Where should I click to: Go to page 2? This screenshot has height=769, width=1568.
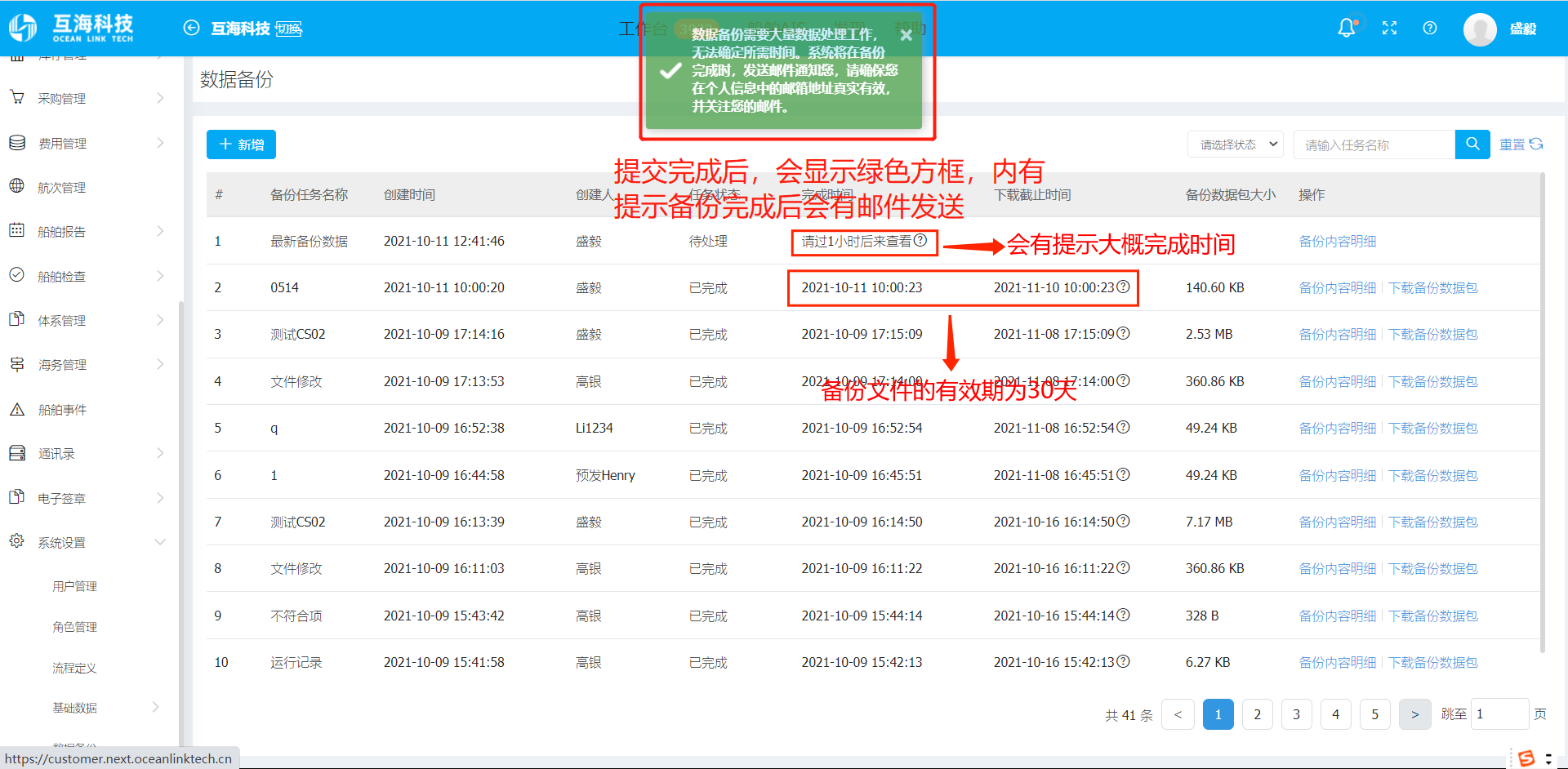click(1257, 714)
